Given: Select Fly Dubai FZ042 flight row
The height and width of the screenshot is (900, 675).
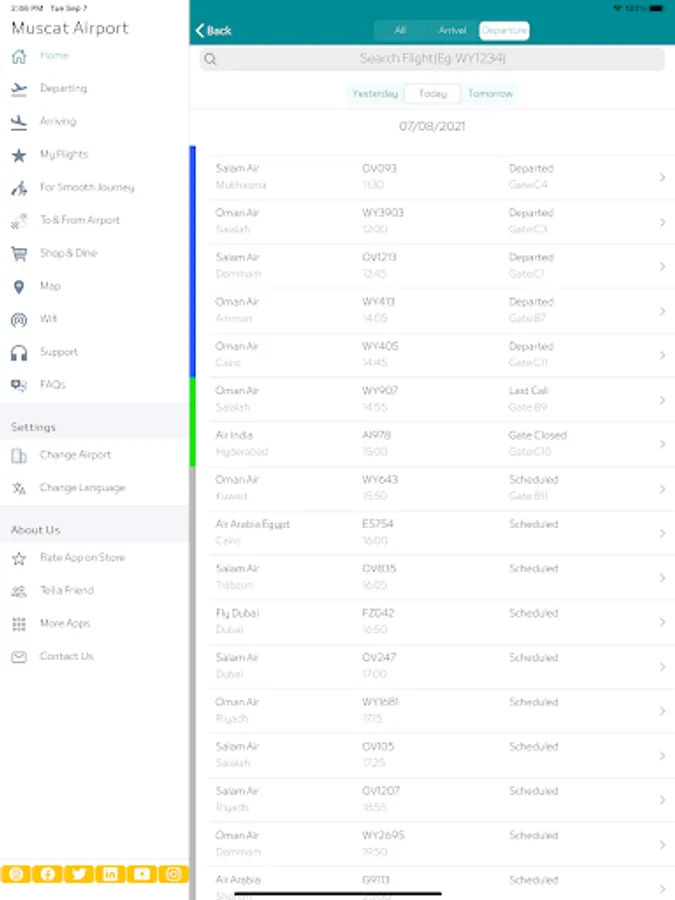Looking at the screenshot, I should coord(440,622).
